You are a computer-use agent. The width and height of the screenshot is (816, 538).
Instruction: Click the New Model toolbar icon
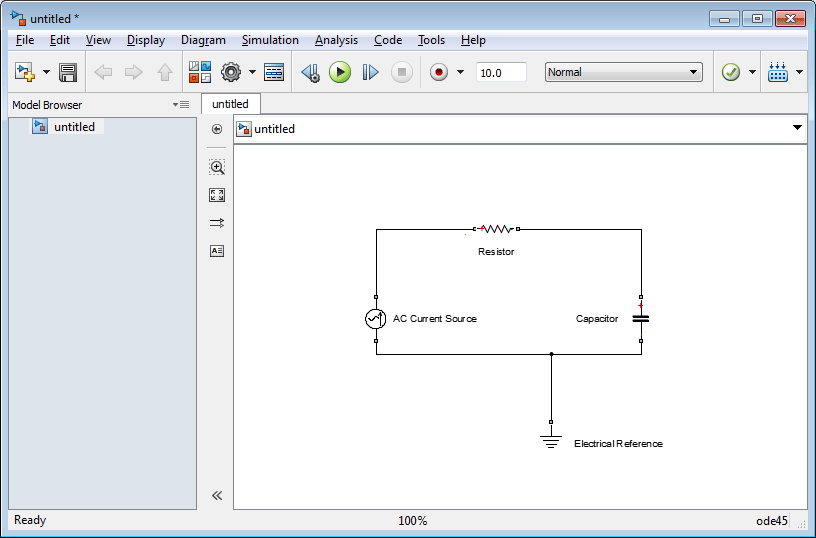point(24,72)
